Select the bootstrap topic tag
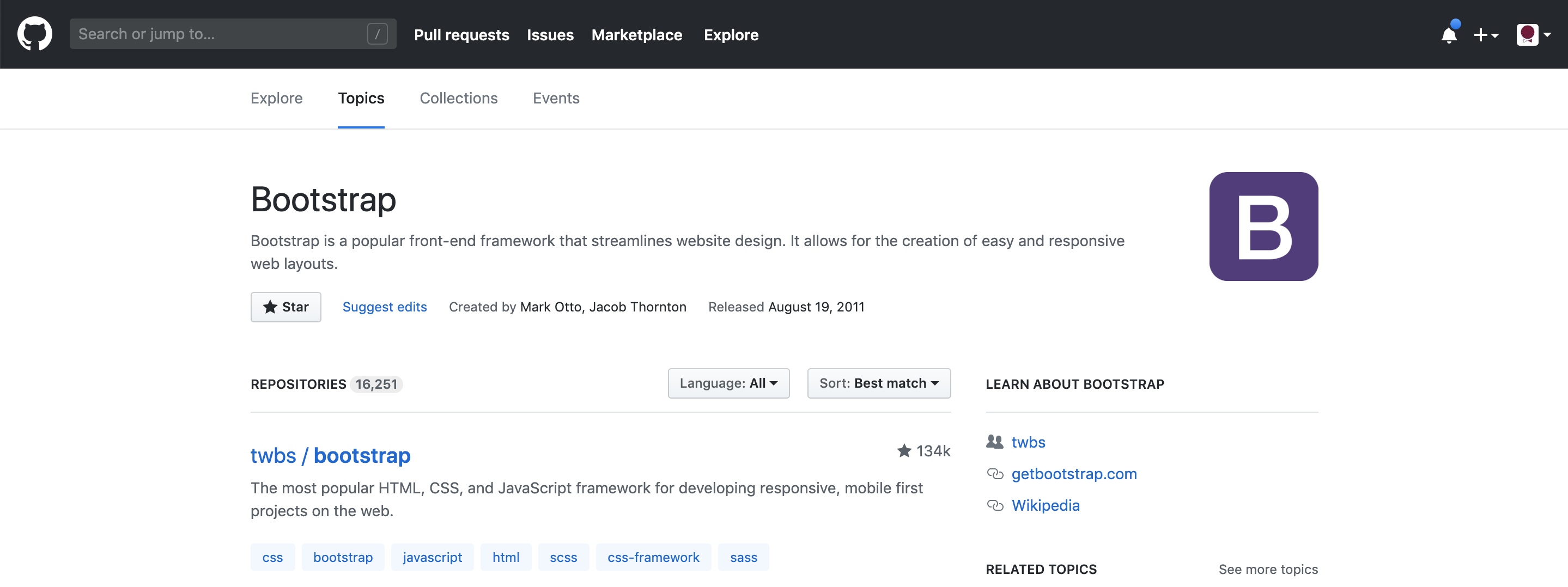1568x587 pixels. coord(343,557)
